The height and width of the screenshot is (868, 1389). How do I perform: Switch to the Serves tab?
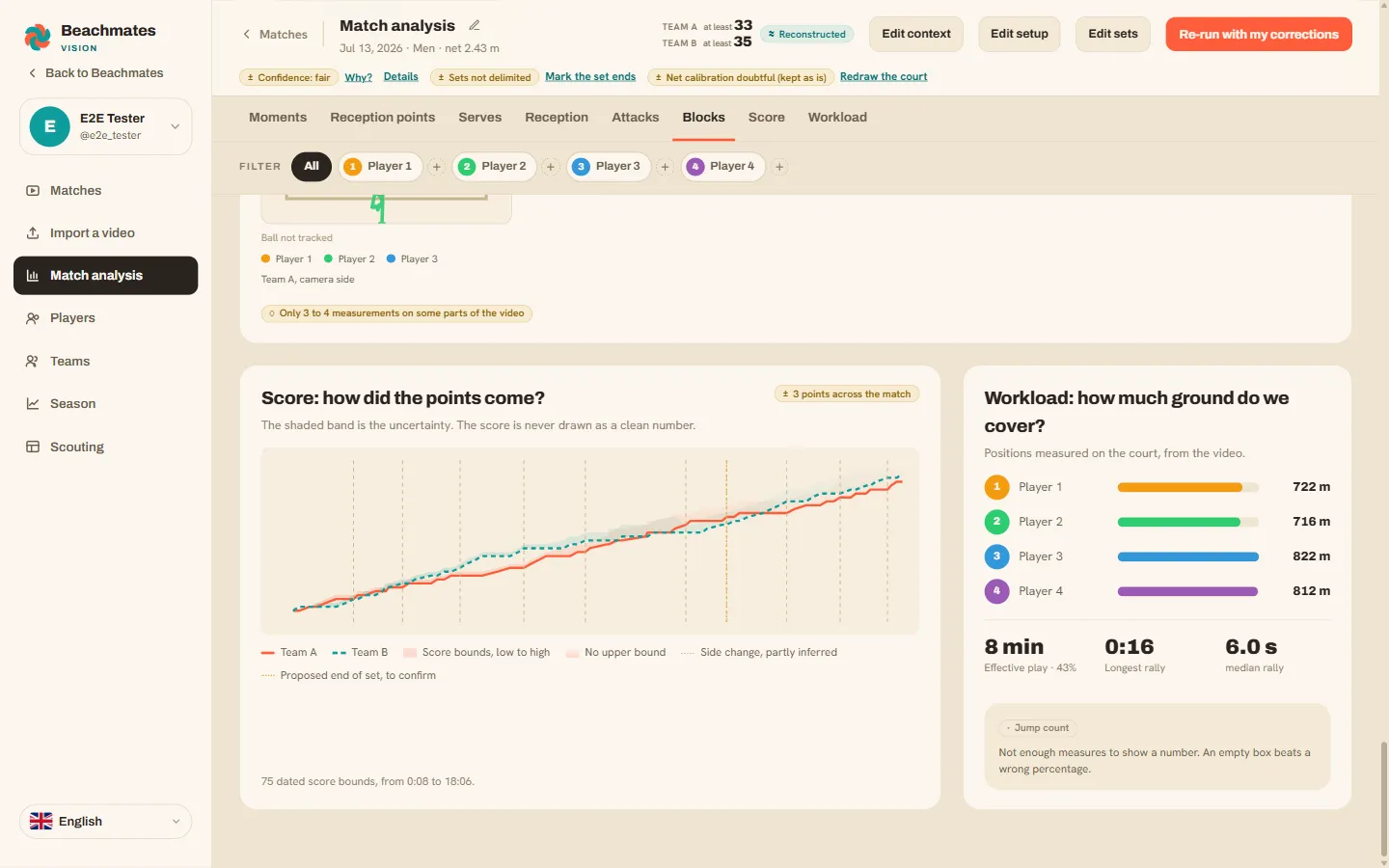[480, 118]
